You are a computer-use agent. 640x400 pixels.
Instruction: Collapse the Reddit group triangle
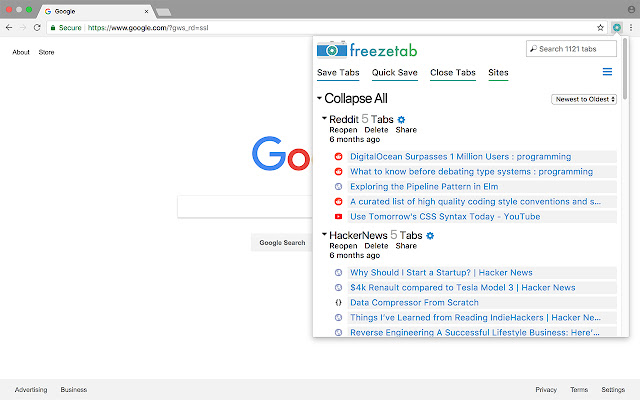point(324,118)
